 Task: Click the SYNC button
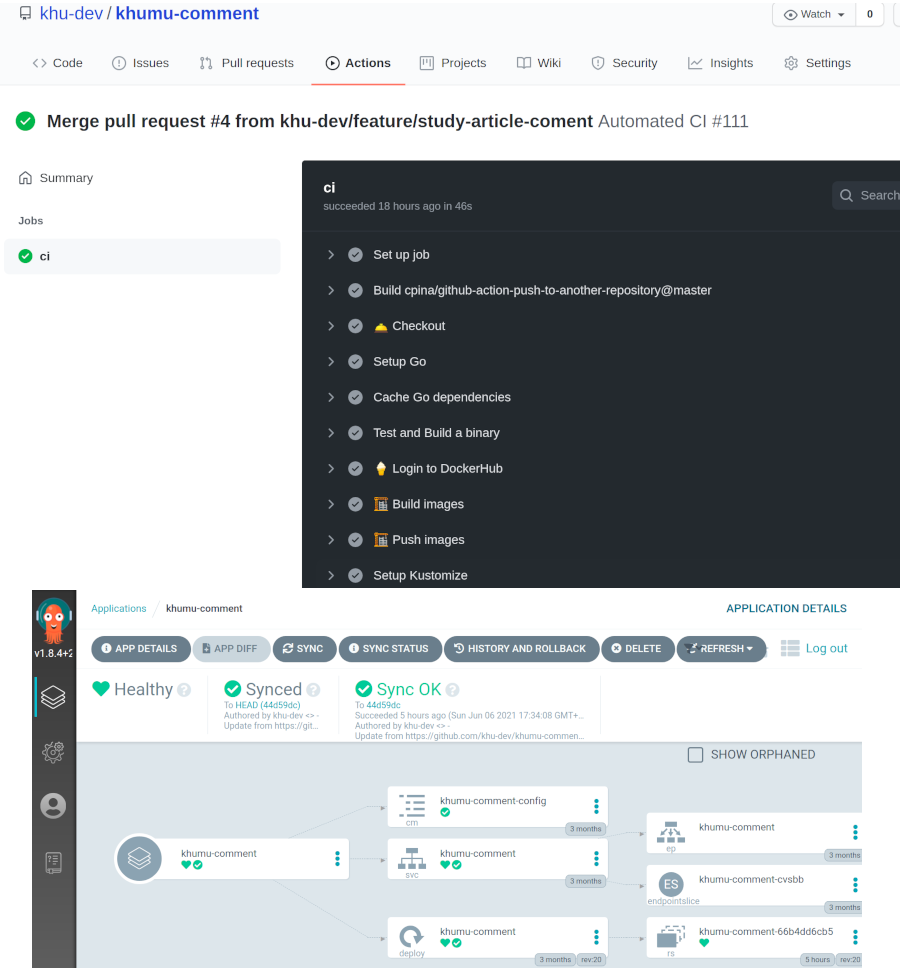click(x=304, y=648)
